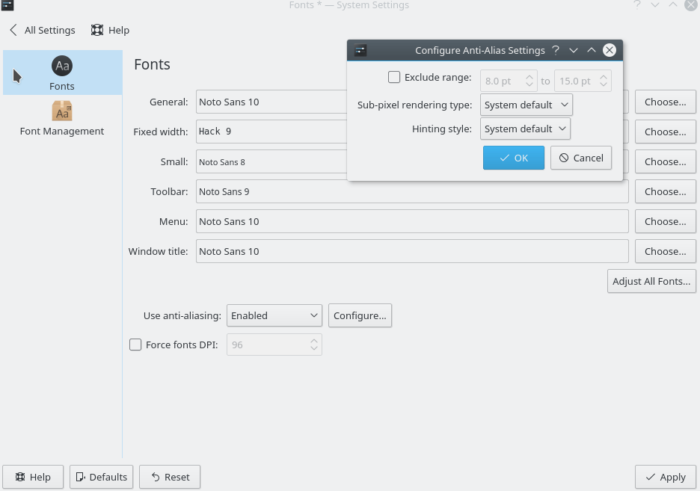Viewport: 700px width, 491px height.
Task: Minimize the anti-alias dialog
Action: (x=573, y=50)
